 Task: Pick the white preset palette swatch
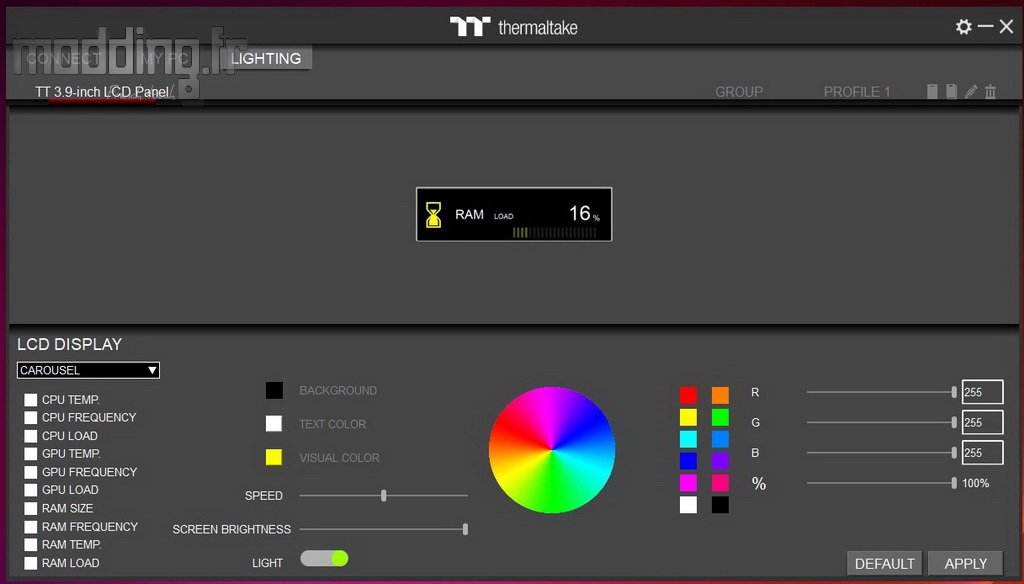(x=688, y=505)
